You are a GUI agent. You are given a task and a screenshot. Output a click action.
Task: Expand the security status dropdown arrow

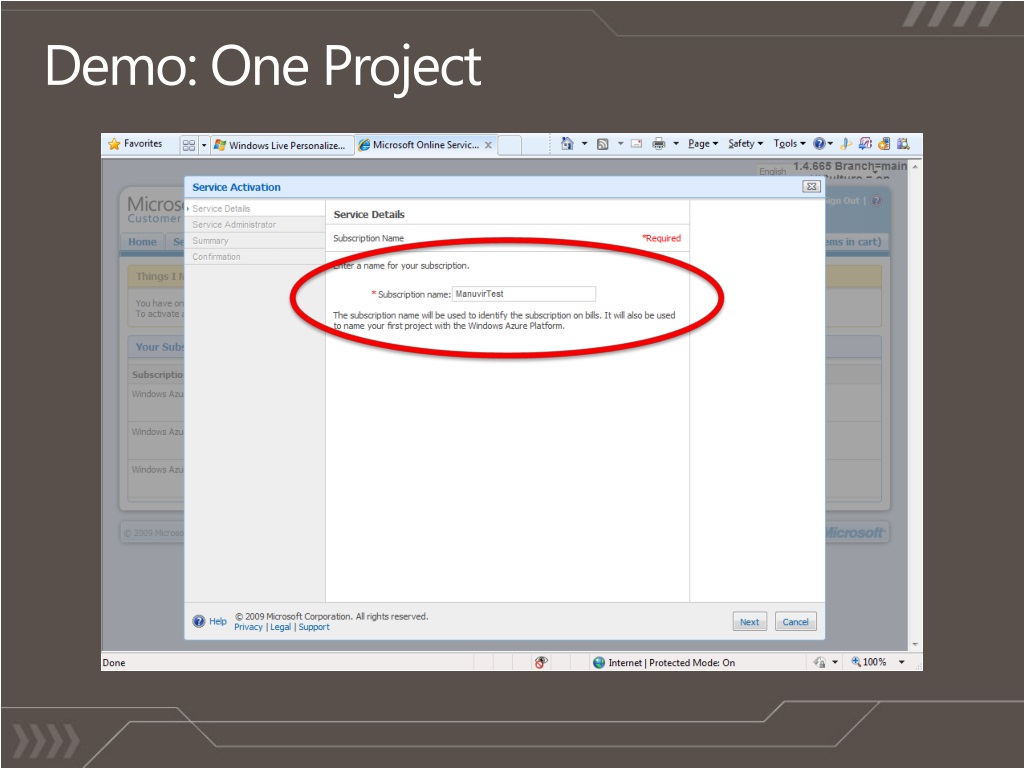(835, 662)
